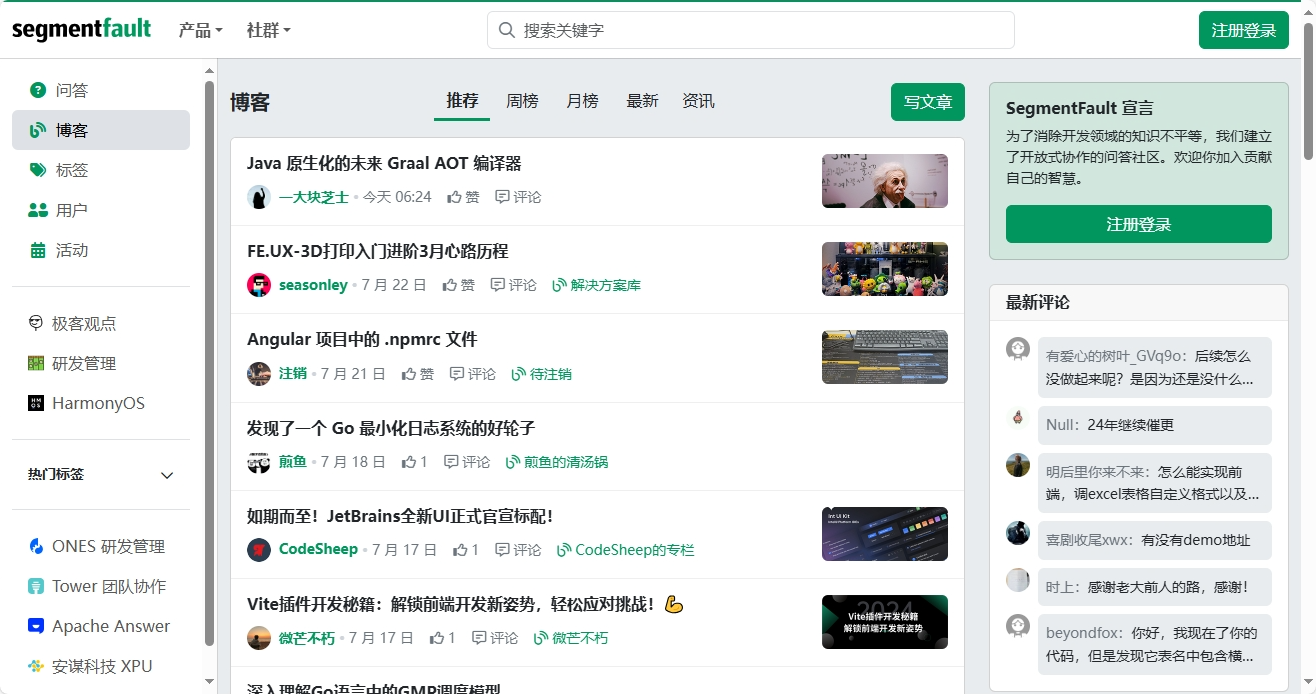Open the 社群 dropdown menu
Screen dimensions: 1316x694
coord(268,30)
